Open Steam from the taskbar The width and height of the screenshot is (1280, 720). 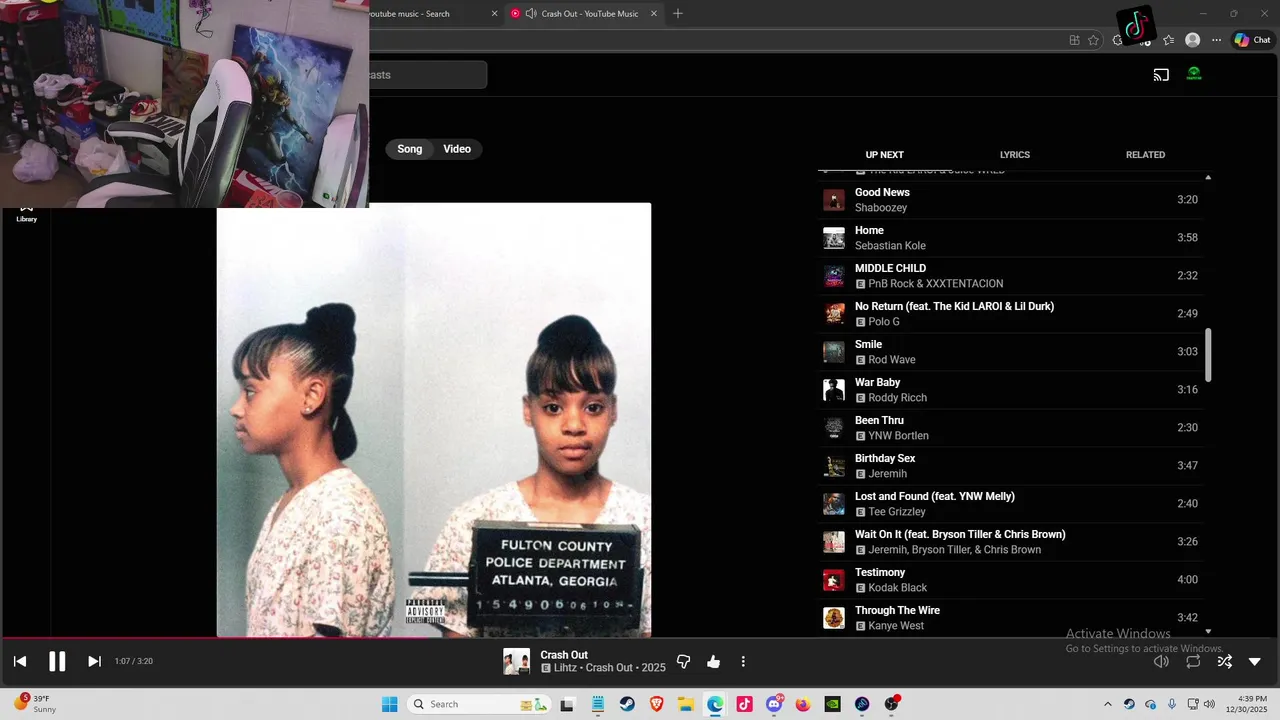pyautogui.click(x=627, y=704)
